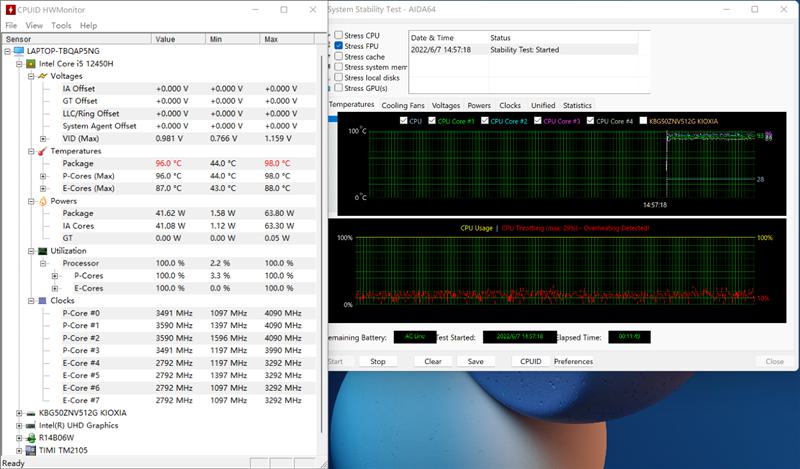Collapse the Utilization section
The width and height of the screenshot is (800, 469).
pos(31,251)
